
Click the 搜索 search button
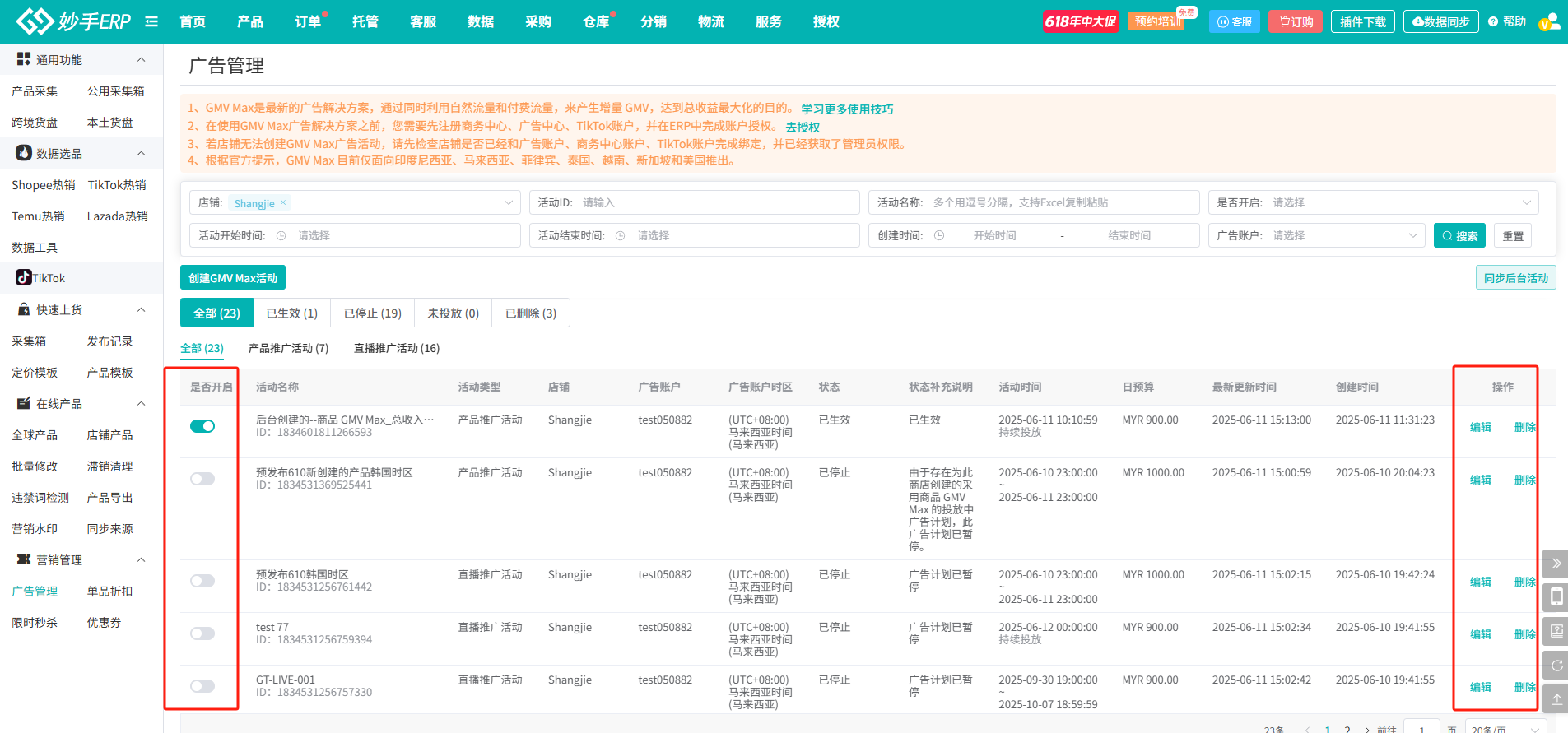1459,235
